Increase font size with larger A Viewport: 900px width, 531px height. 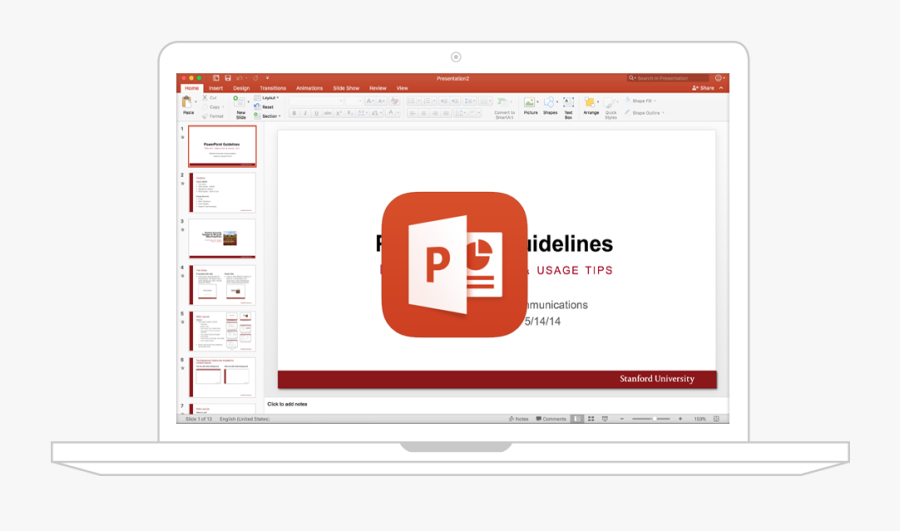(370, 101)
